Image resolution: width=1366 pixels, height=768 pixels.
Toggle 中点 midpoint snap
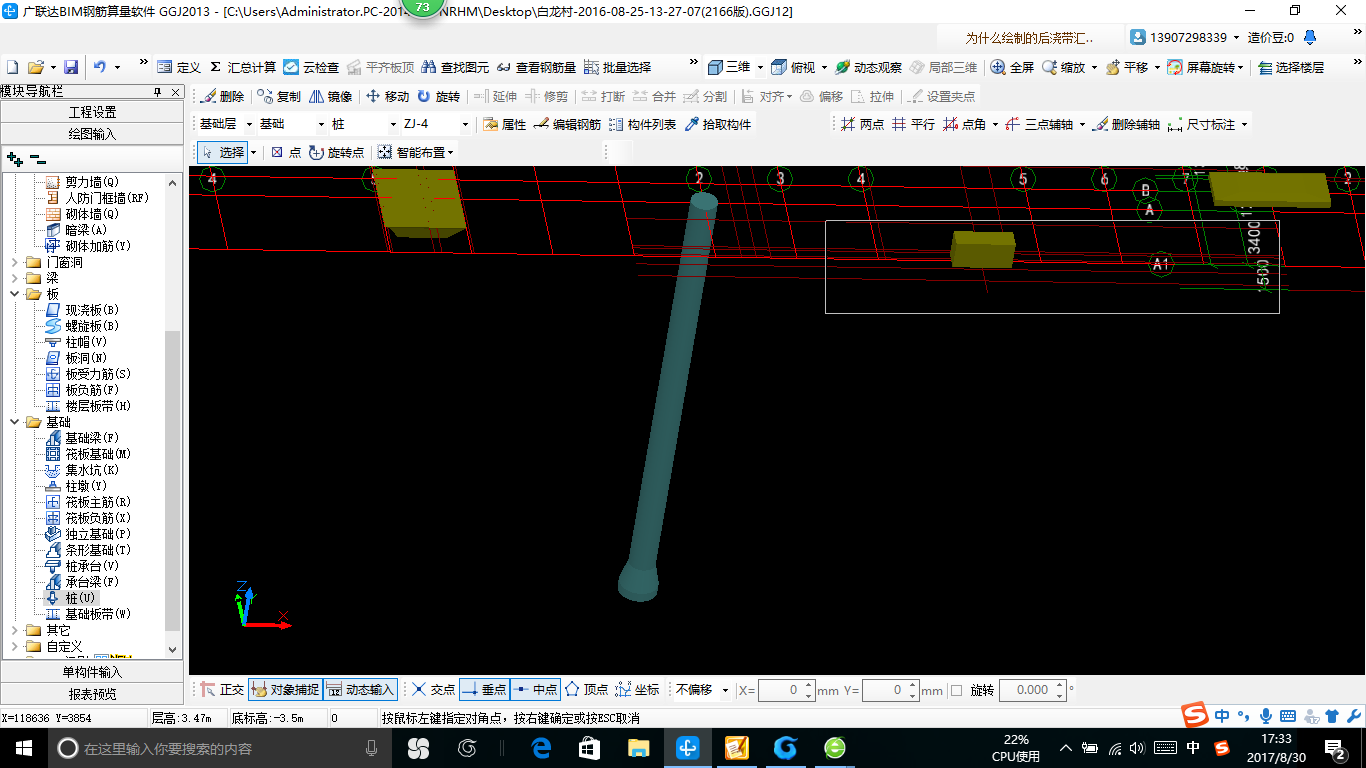[x=536, y=690]
